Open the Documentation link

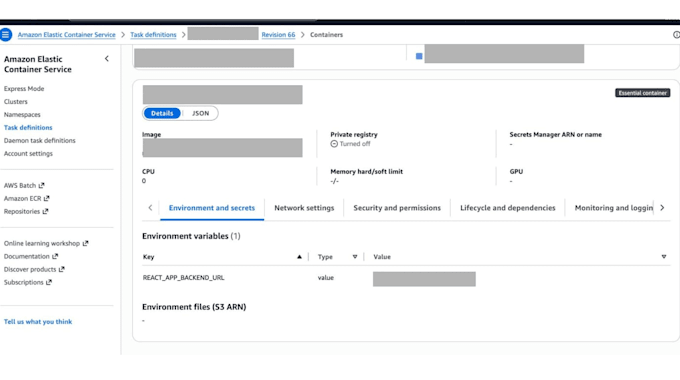click(26, 256)
